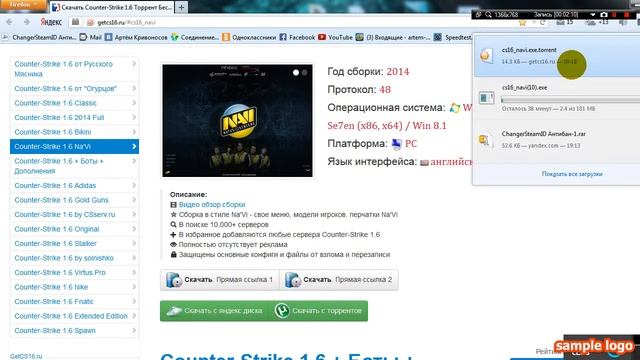The height and width of the screenshot is (360, 640).
Task: Open the Speedtest bookmark
Action: (453, 38)
